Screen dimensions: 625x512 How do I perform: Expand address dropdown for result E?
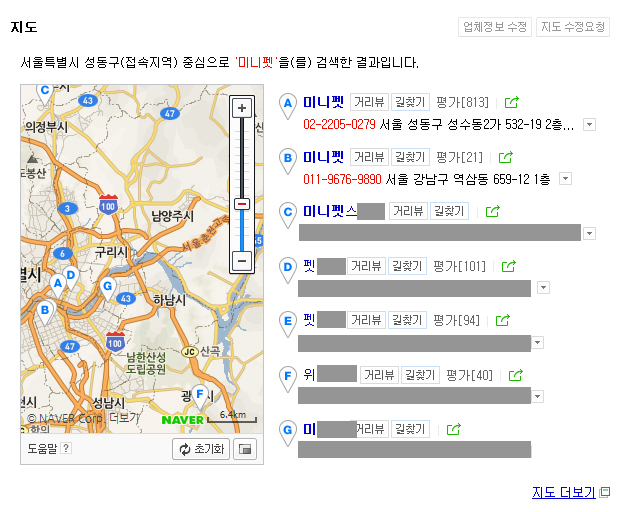click(538, 342)
